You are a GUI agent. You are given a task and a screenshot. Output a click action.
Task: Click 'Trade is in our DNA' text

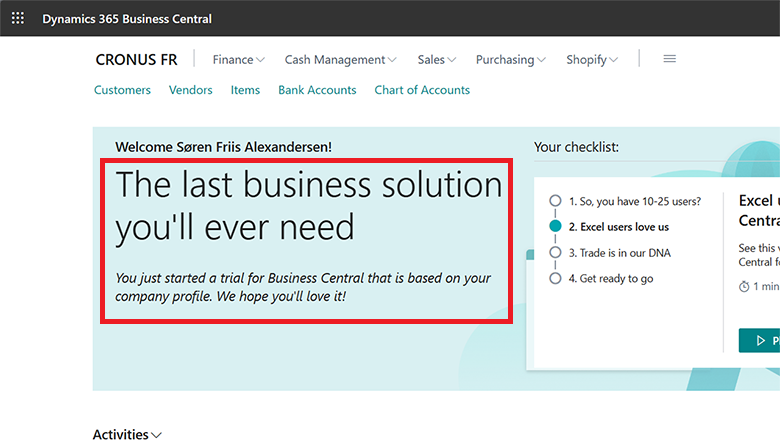620,253
